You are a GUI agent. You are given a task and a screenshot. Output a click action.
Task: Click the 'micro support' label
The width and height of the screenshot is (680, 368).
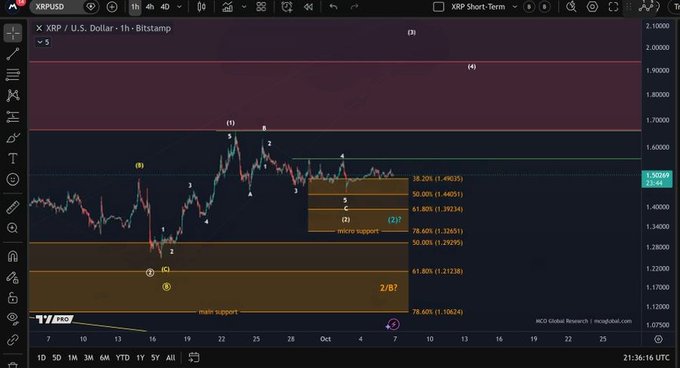[358, 231]
